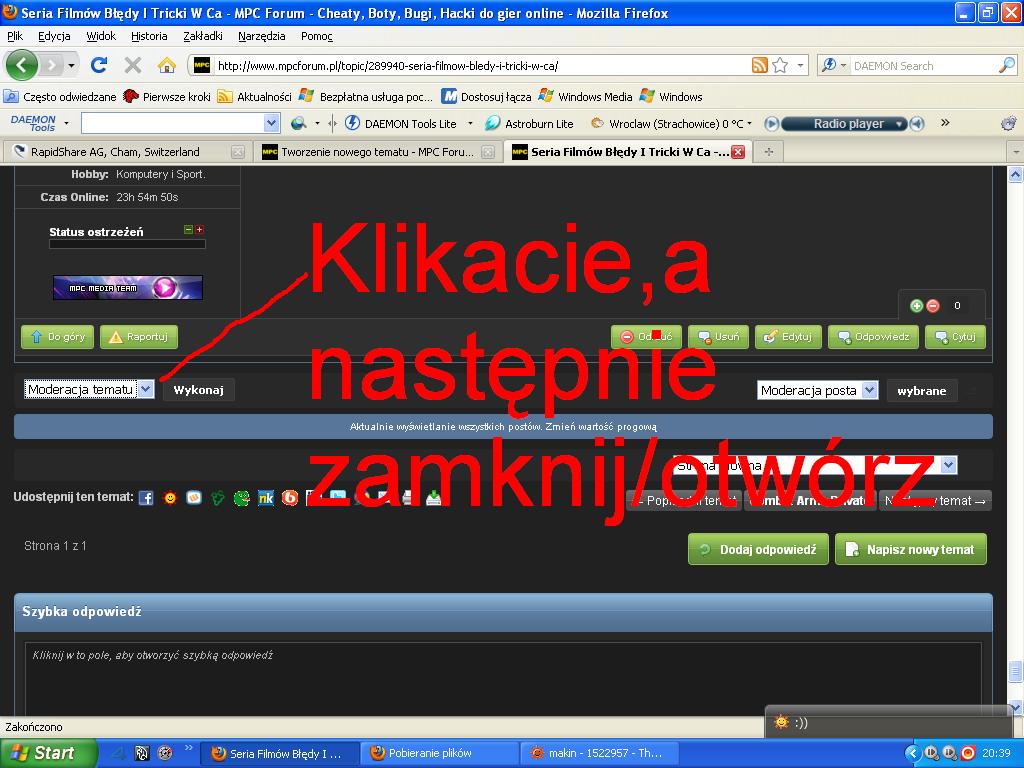Click the wybrane button
Image resolution: width=1024 pixels, height=768 pixels.
[x=921, y=391]
